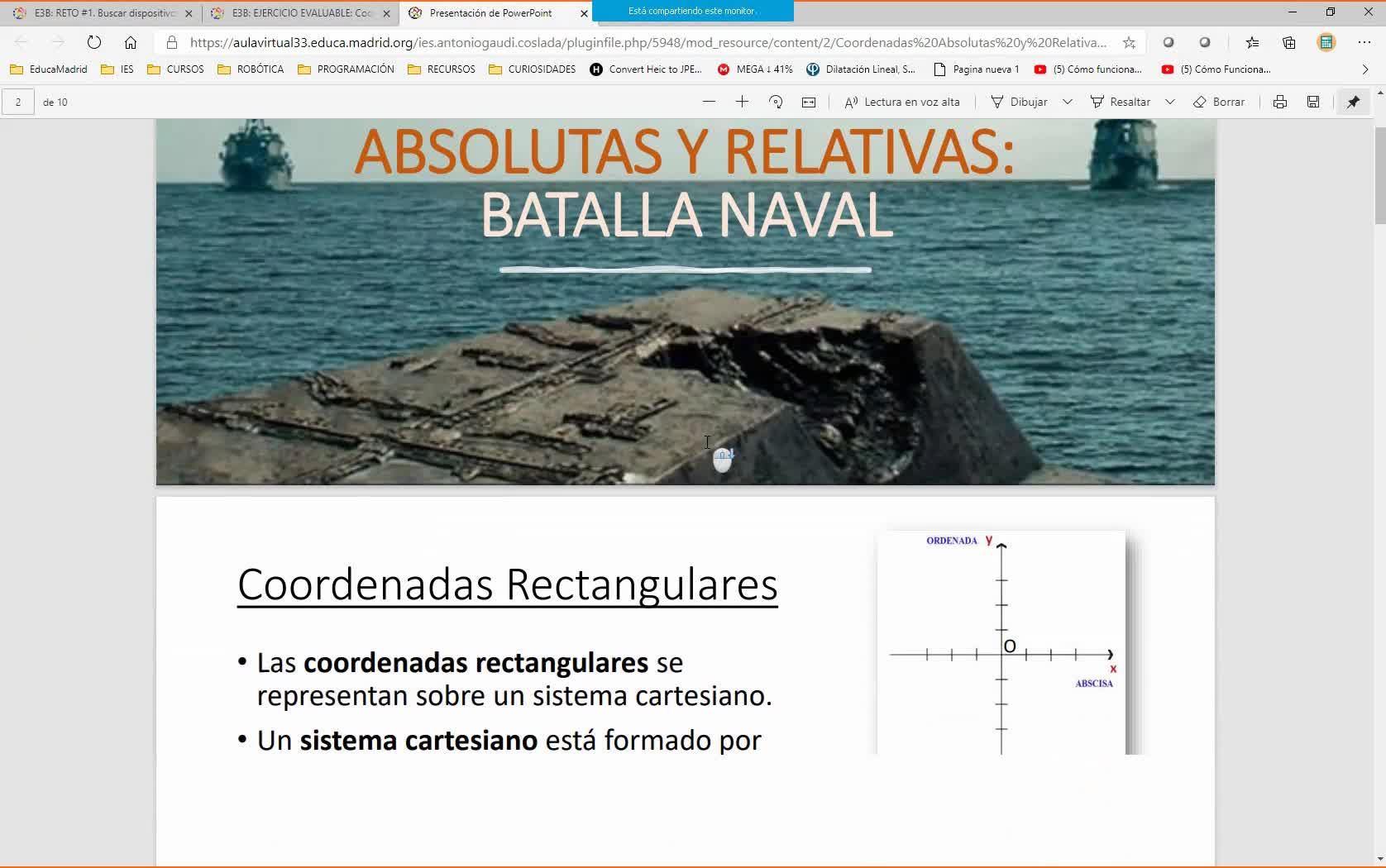Click the Coordenadas Rectangulares heading
This screenshot has width=1386, height=868.
(508, 584)
